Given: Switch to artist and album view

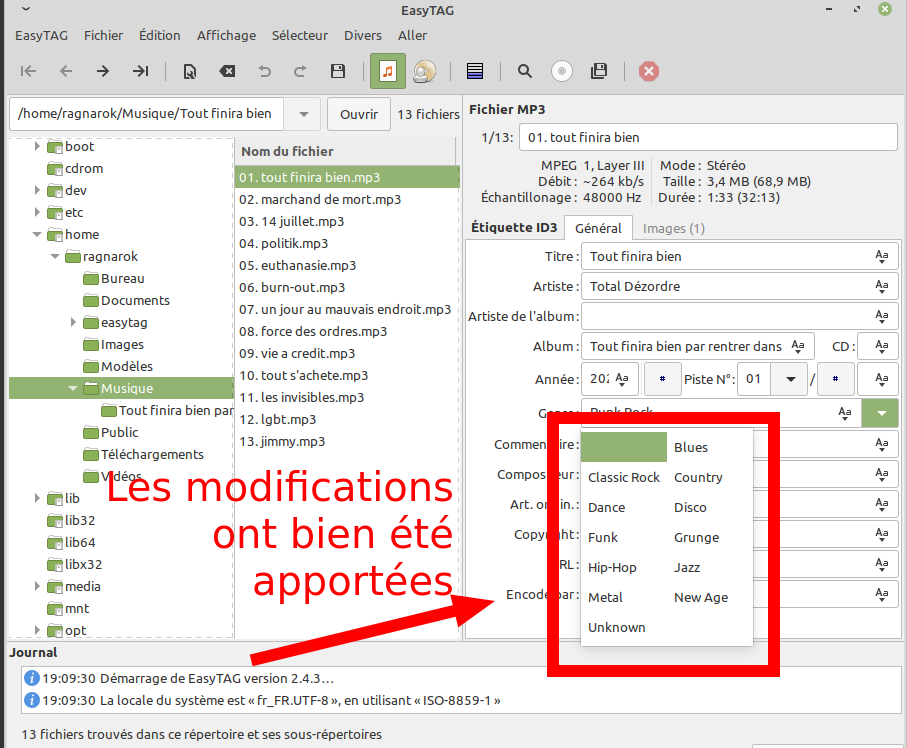Looking at the screenshot, I should pos(424,71).
